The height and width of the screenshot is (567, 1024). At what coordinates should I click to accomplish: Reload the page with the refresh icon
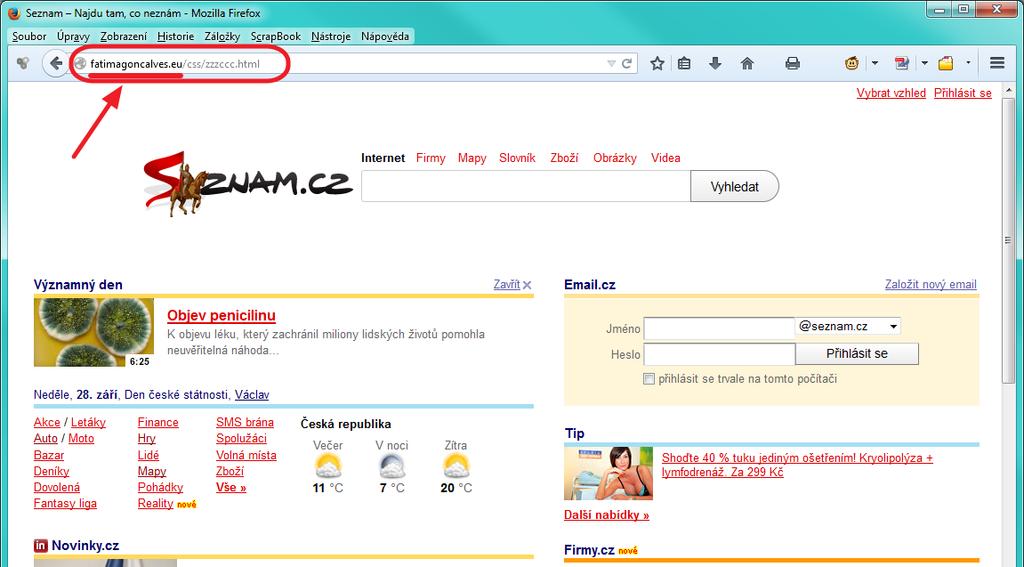[627, 63]
